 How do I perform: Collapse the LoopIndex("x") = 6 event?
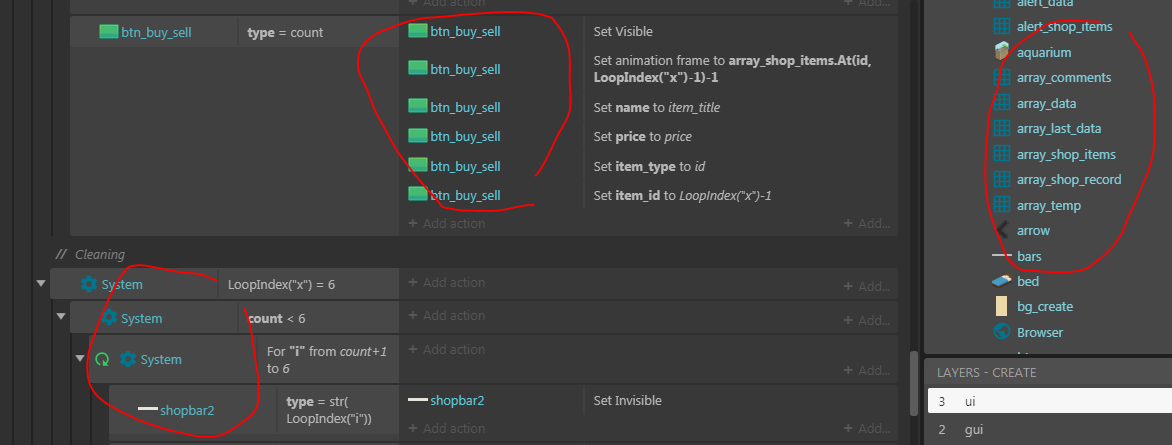tap(41, 284)
